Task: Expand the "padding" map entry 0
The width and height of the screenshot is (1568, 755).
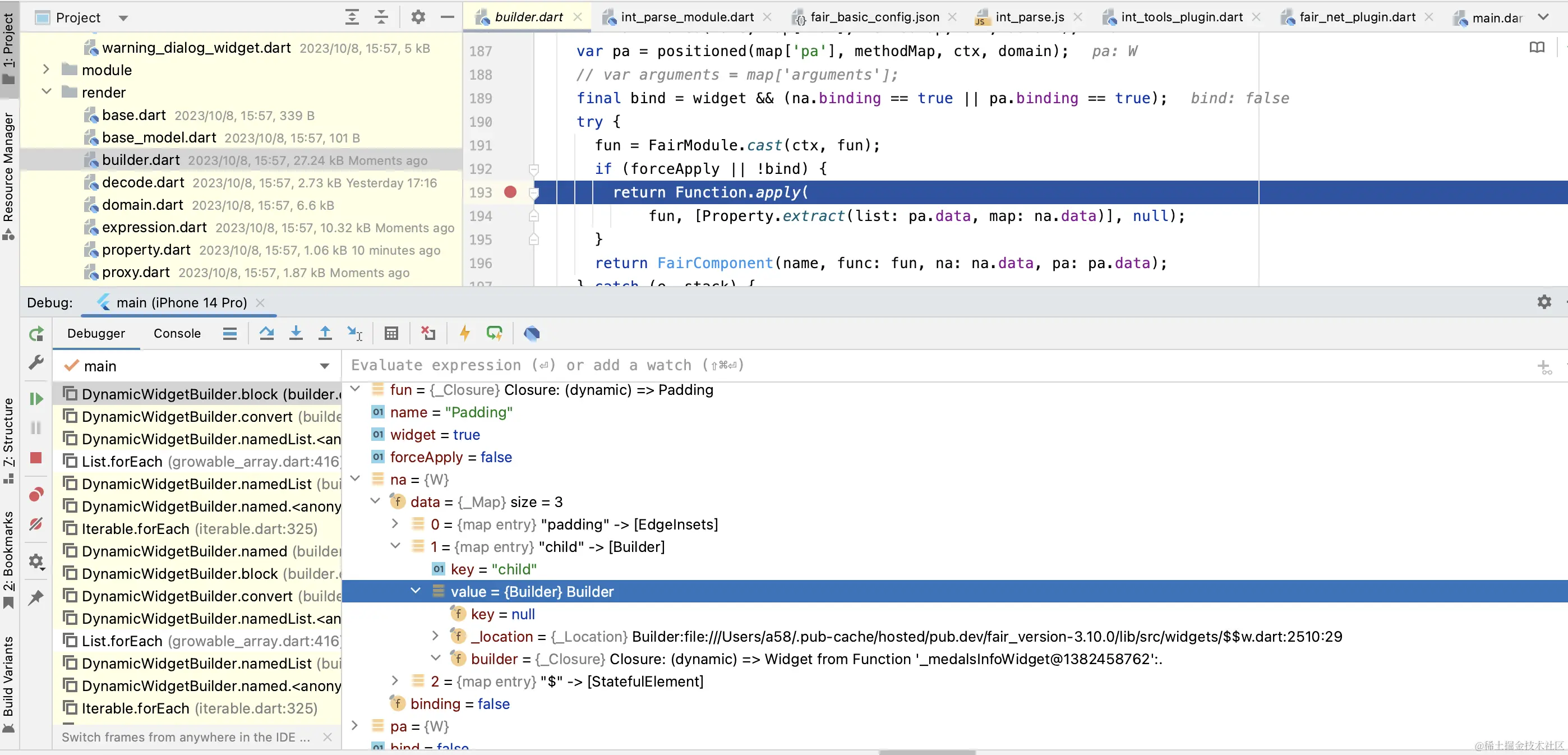Action: coord(395,524)
